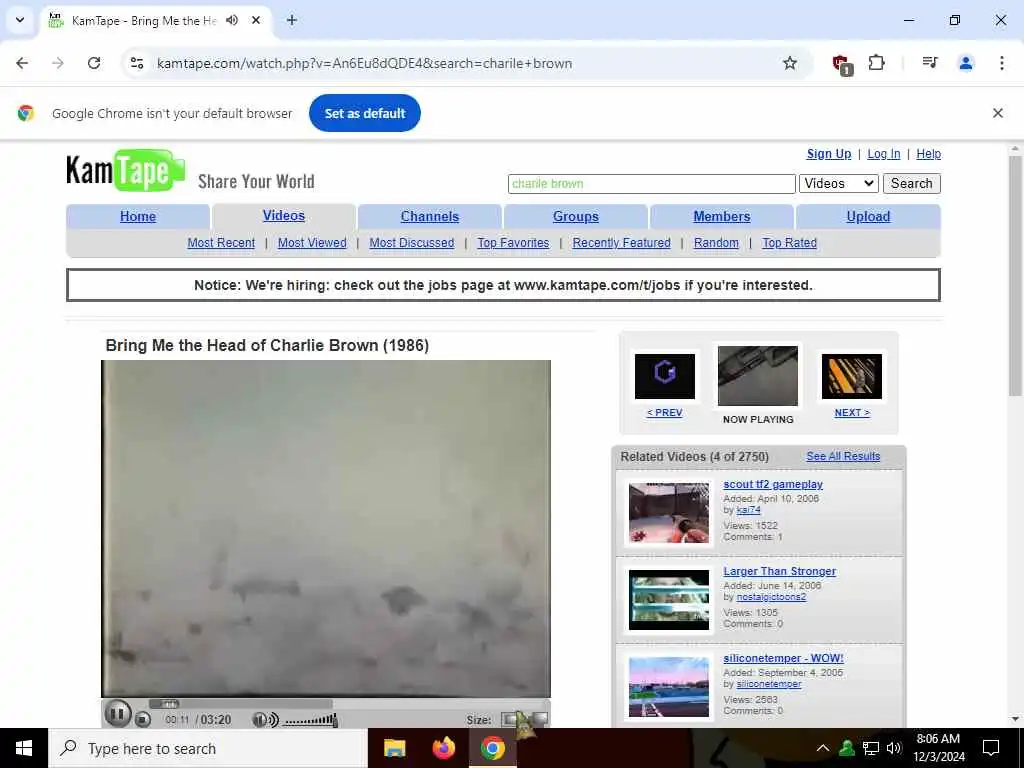1024x768 pixels.
Task: View site information icon in address bar
Action: [x=137, y=63]
